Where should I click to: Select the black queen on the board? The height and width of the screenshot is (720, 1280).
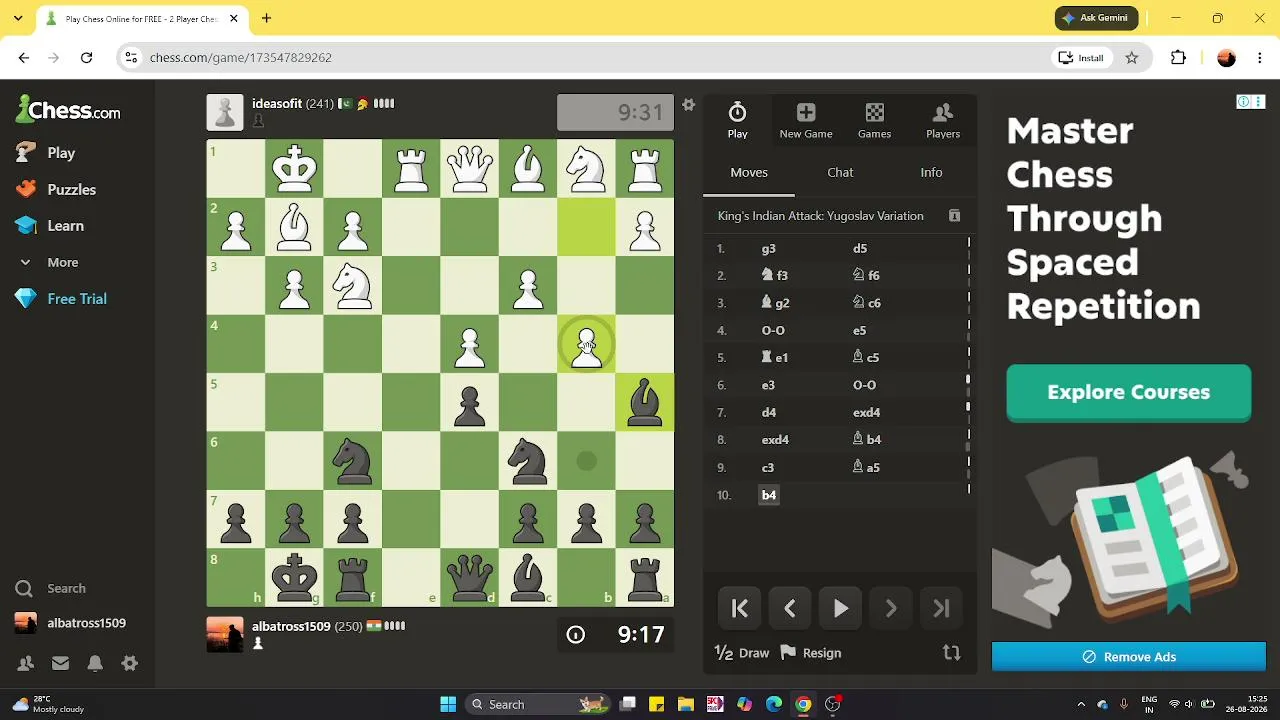[470, 578]
